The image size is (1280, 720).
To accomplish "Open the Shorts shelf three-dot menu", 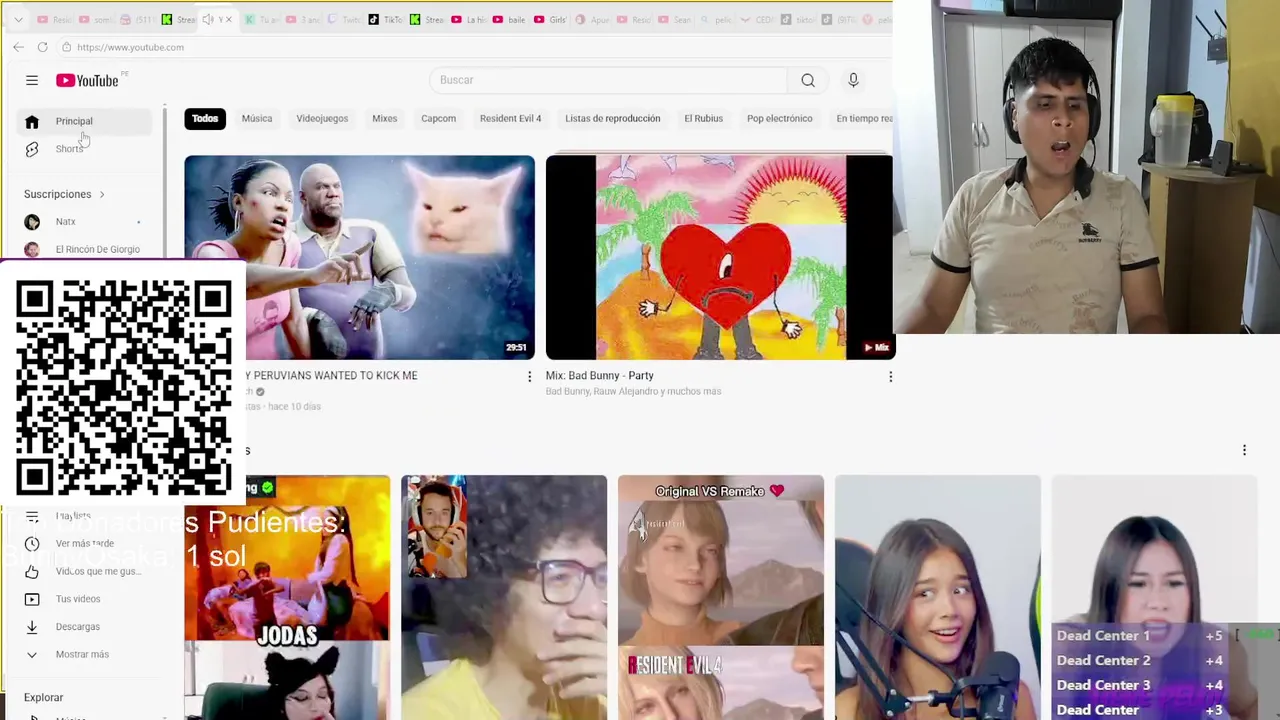I will (x=1244, y=451).
